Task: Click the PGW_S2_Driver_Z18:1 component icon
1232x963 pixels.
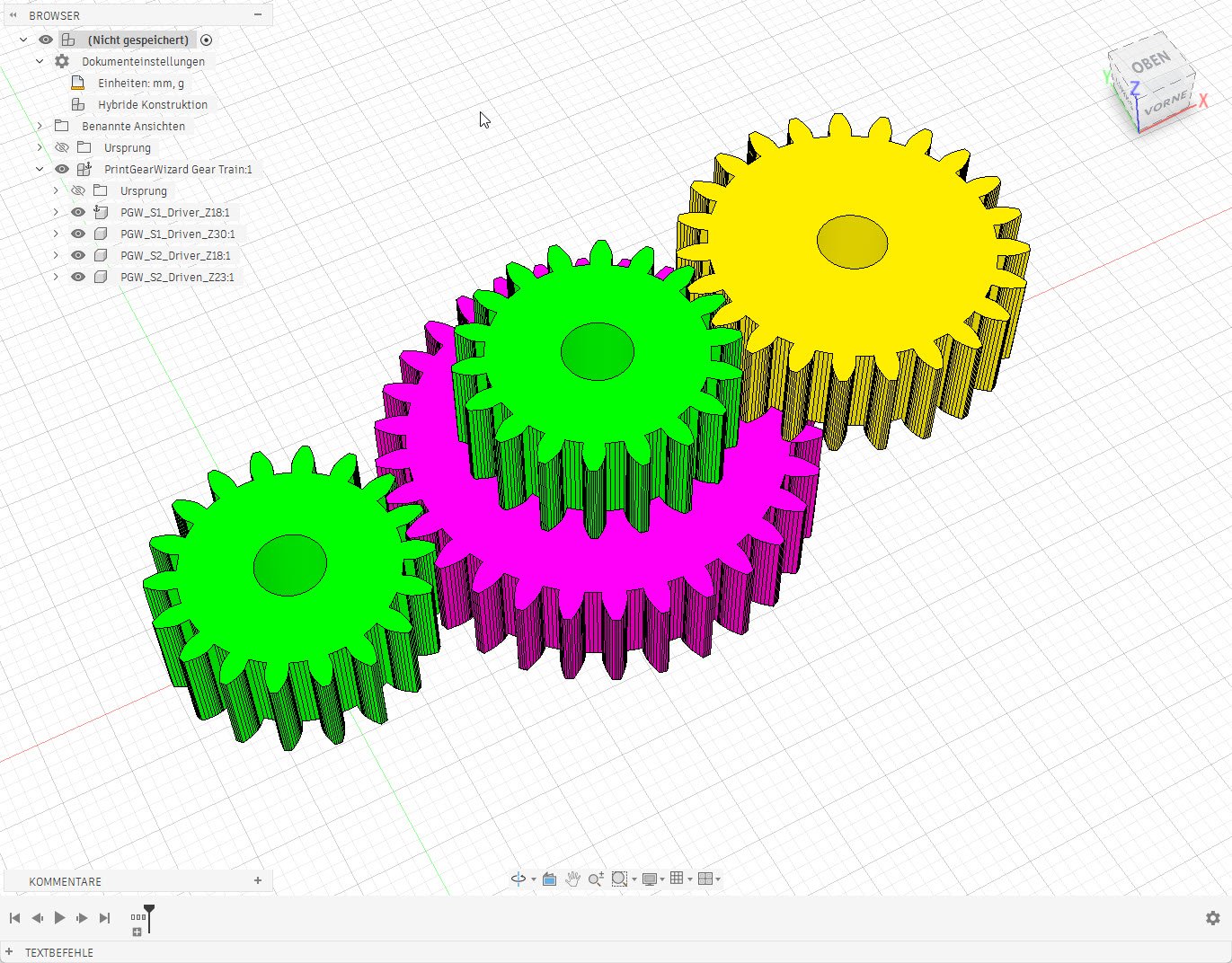Action: [x=101, y=255]
